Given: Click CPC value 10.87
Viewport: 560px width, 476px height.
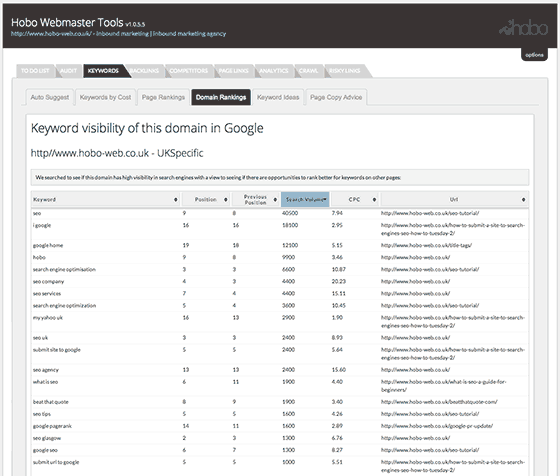Looking at the screenshot, I should pyautogui.click(x=339, y=269).
